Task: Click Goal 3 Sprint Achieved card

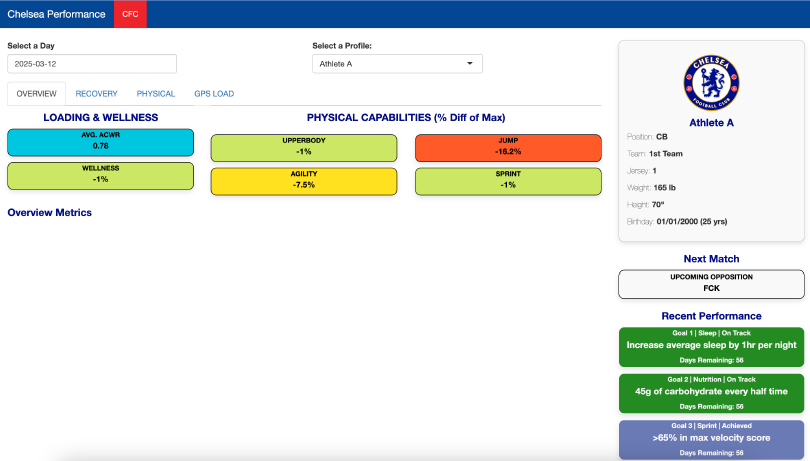Action: click(711, 440)
